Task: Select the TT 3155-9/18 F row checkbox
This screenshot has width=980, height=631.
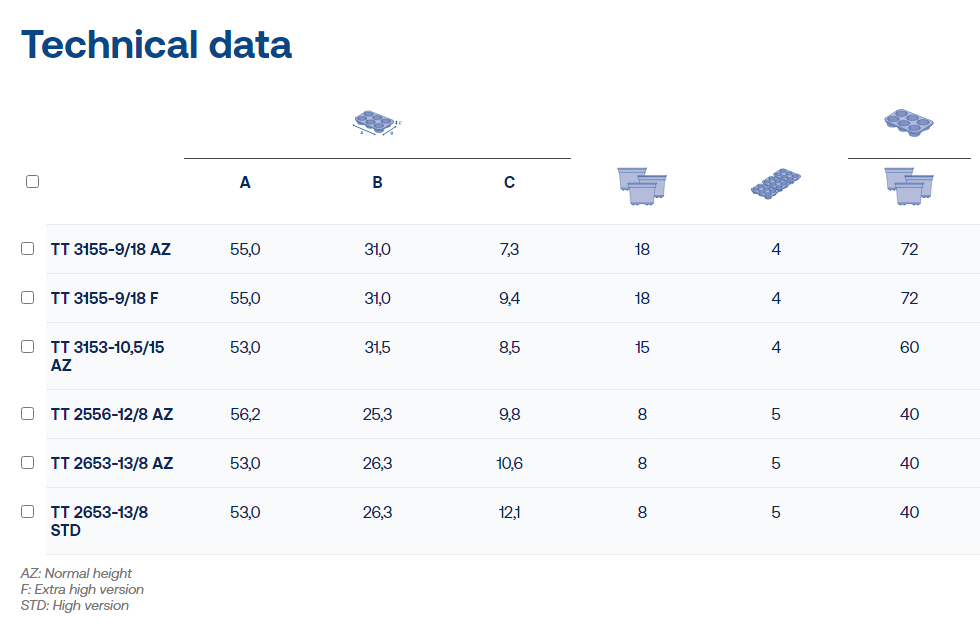Action: (x=28, y=298)
